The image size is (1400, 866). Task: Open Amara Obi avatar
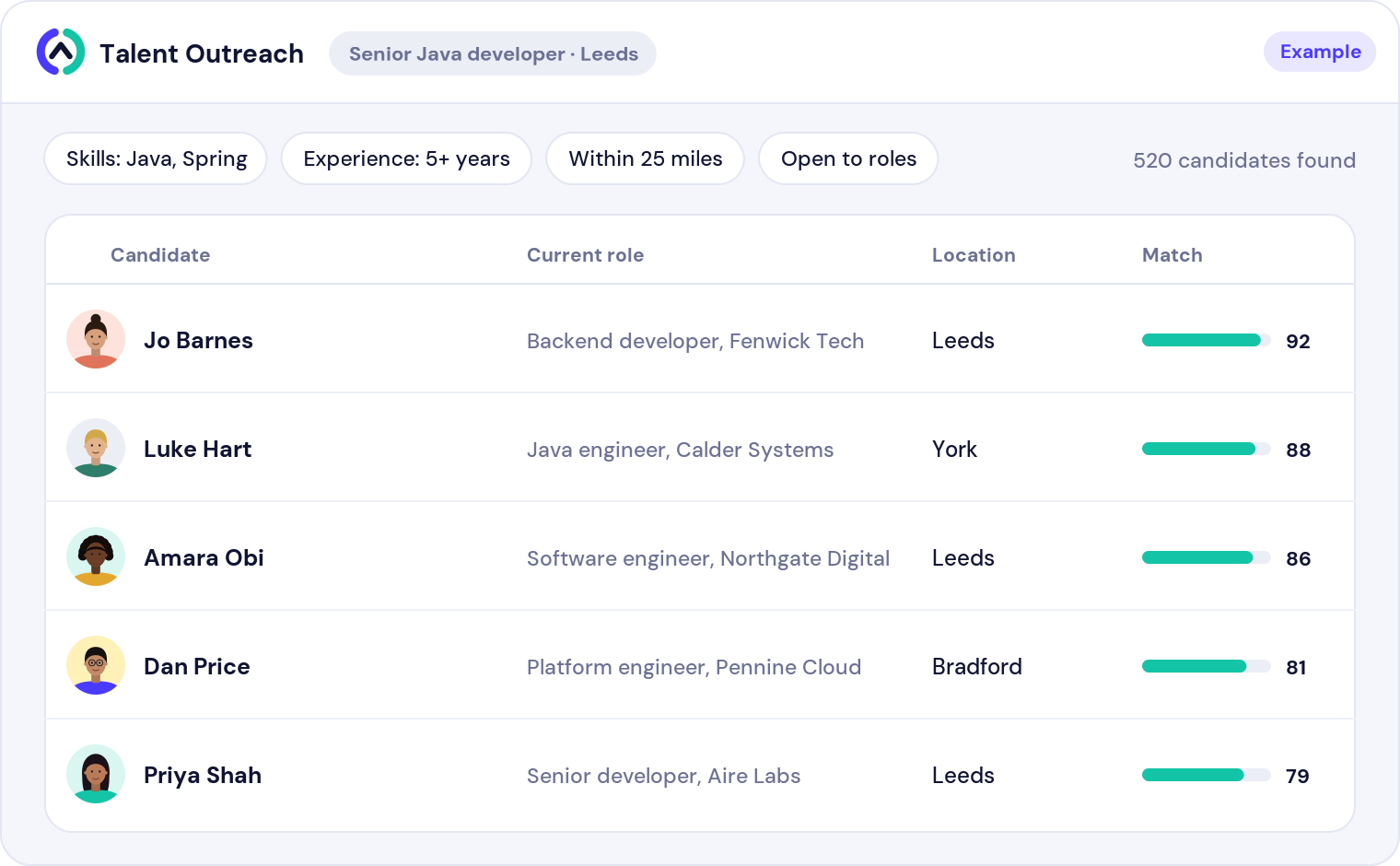pyautogui.click(x=96, y=556)
